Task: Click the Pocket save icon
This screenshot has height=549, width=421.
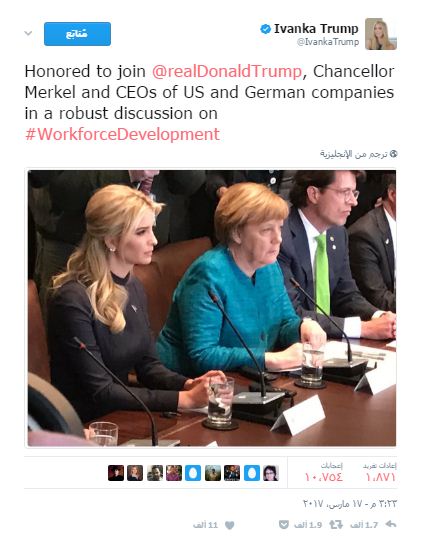Action: [283, 524]
